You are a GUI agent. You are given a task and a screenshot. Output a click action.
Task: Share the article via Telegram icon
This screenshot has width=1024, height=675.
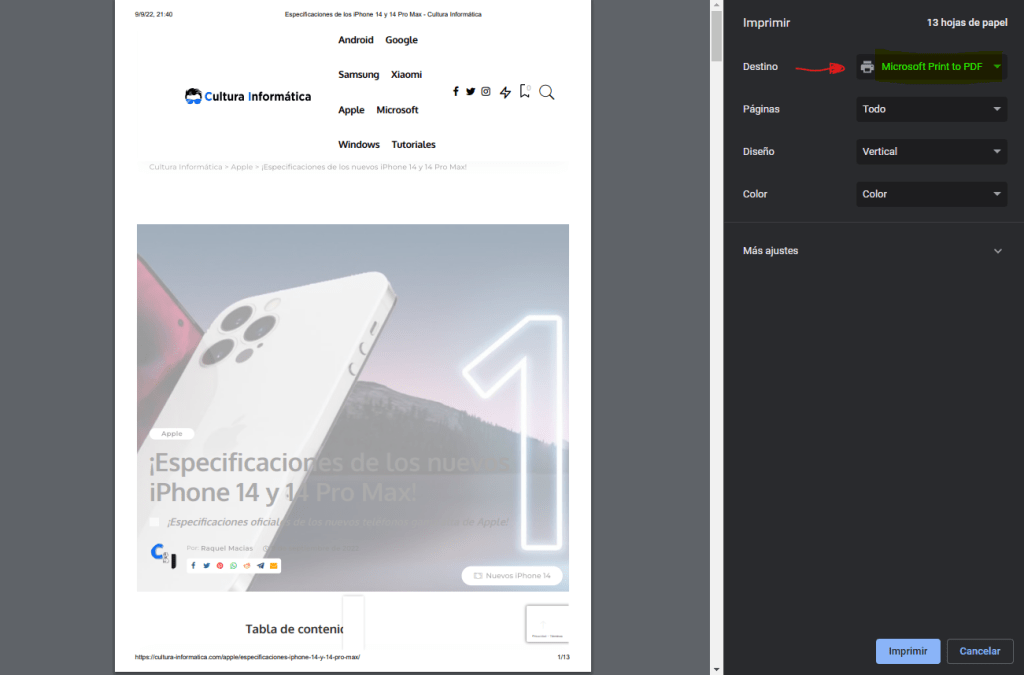(x=260, y=565)
